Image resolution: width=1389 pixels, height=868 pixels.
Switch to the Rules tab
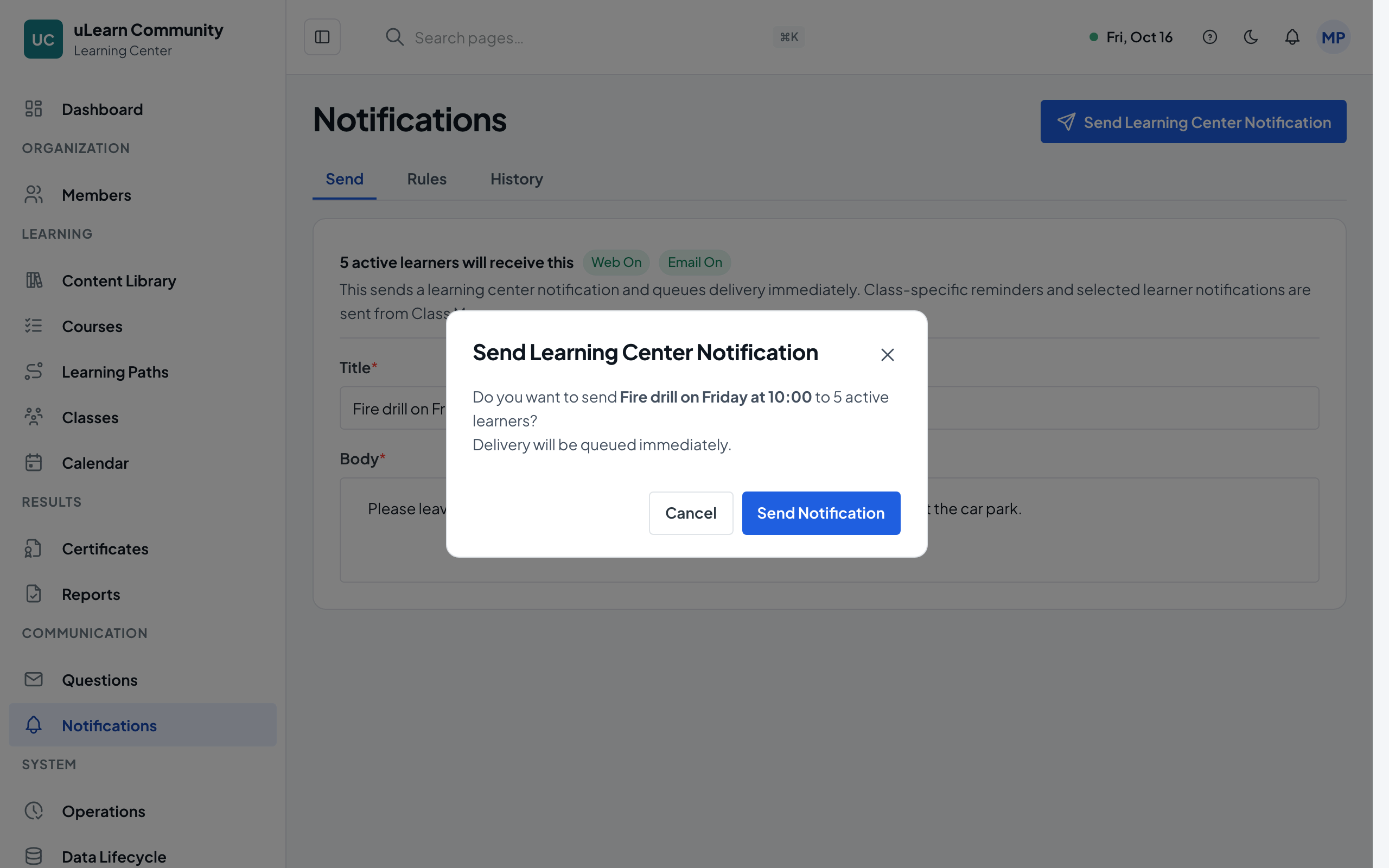[426, 179]
